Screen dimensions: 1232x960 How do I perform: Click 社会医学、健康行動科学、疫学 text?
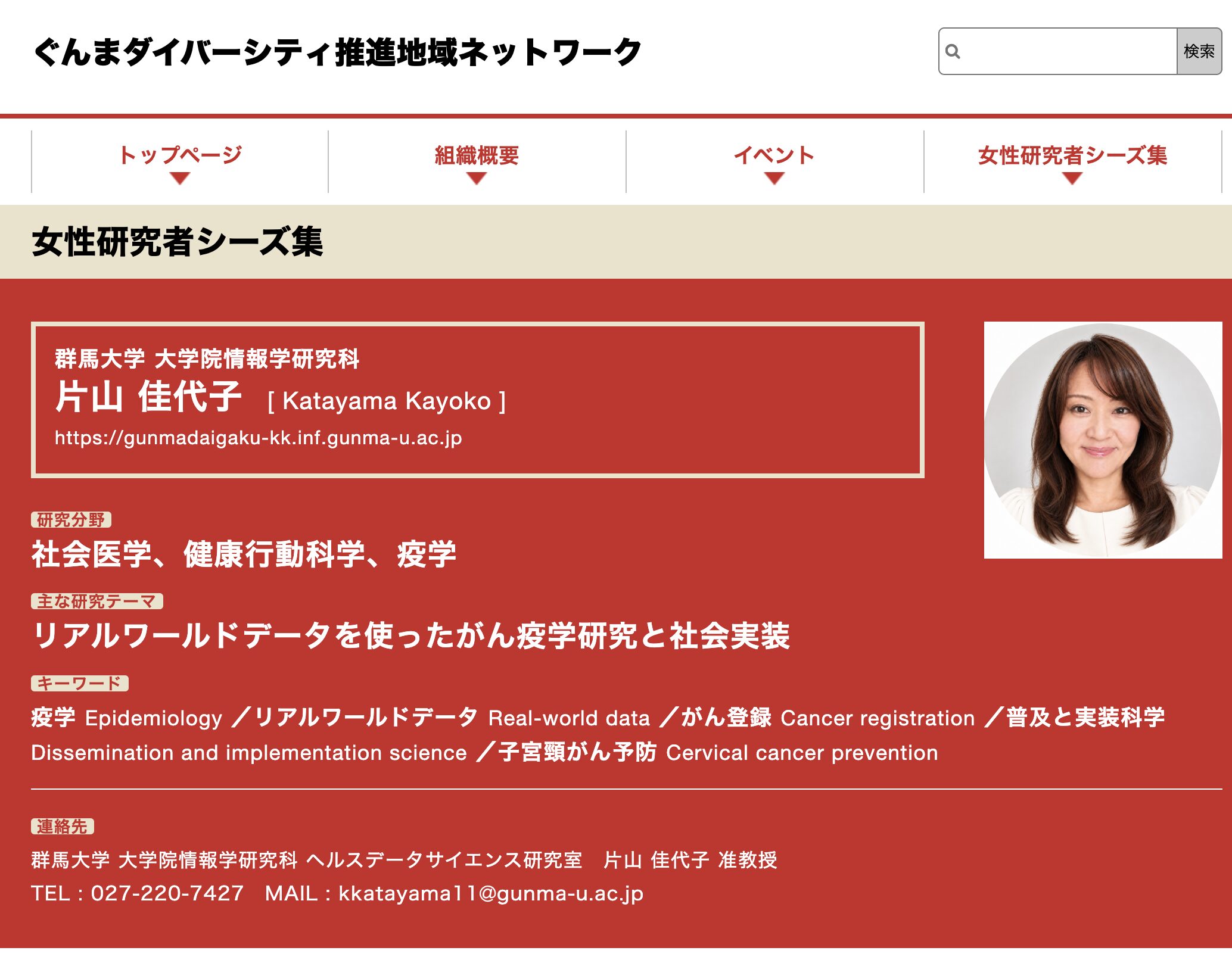[x=244, y=554]
